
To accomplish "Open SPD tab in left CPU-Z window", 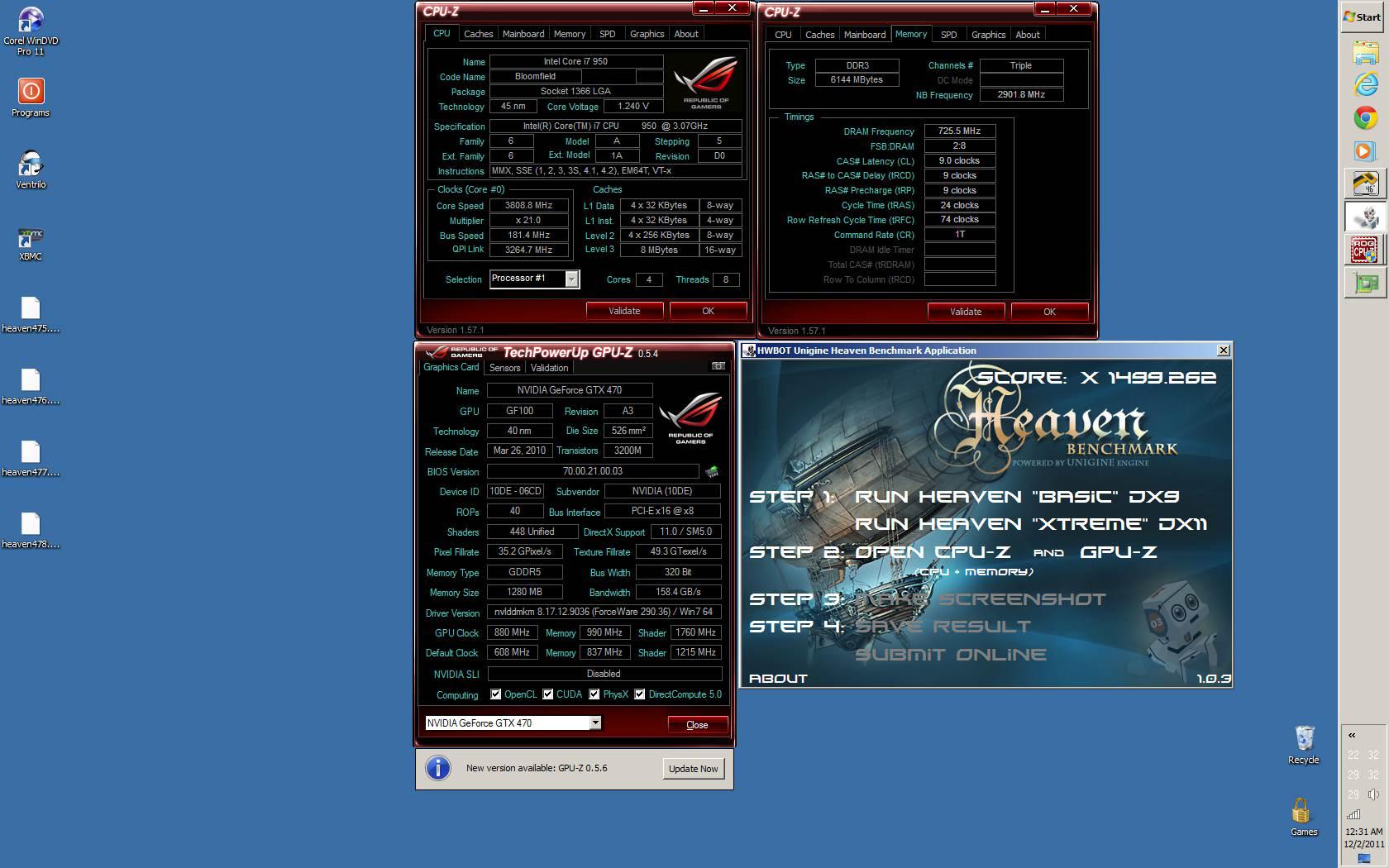I will coord(608,34).
